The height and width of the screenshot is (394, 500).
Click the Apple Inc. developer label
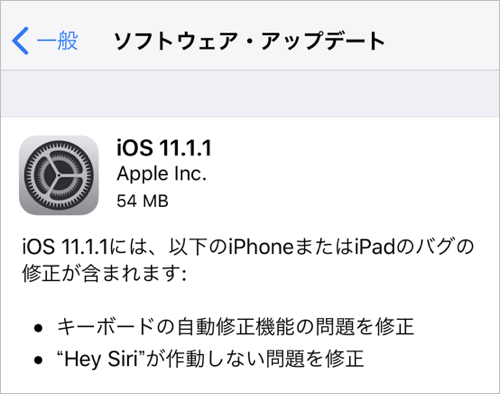pyautogui.click(x=162, y=174)
